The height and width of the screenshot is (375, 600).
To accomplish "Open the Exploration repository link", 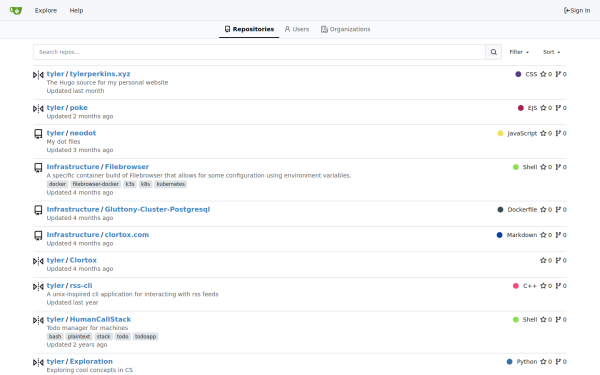I will 91,361.
